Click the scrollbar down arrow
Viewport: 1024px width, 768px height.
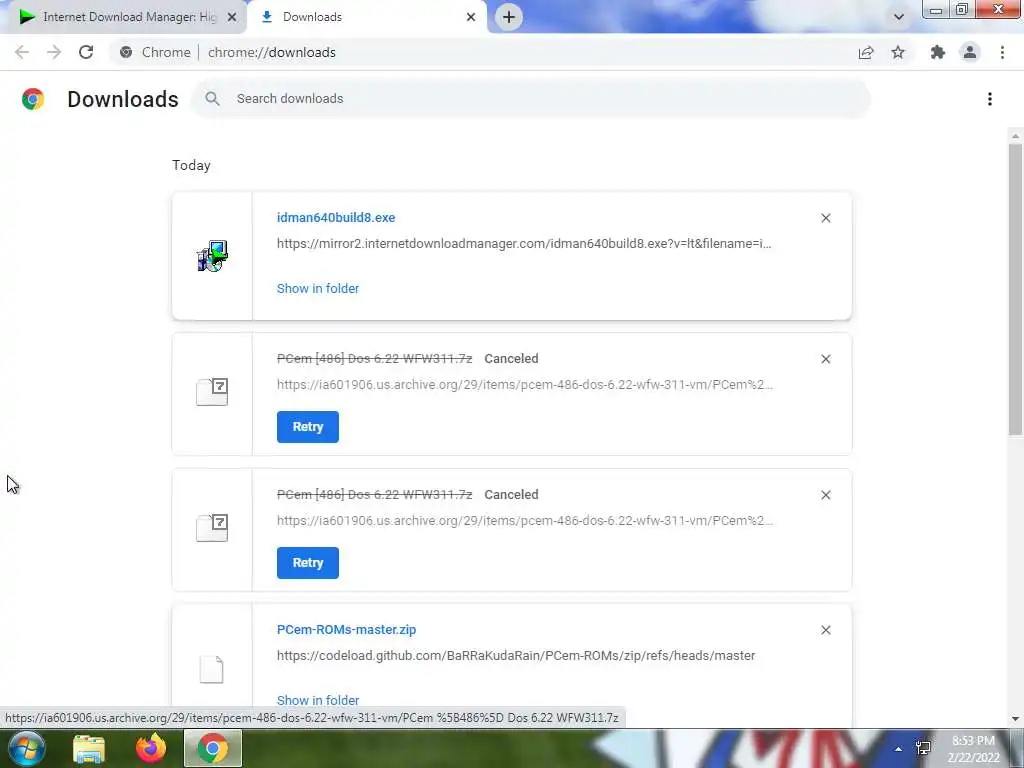1015,719
